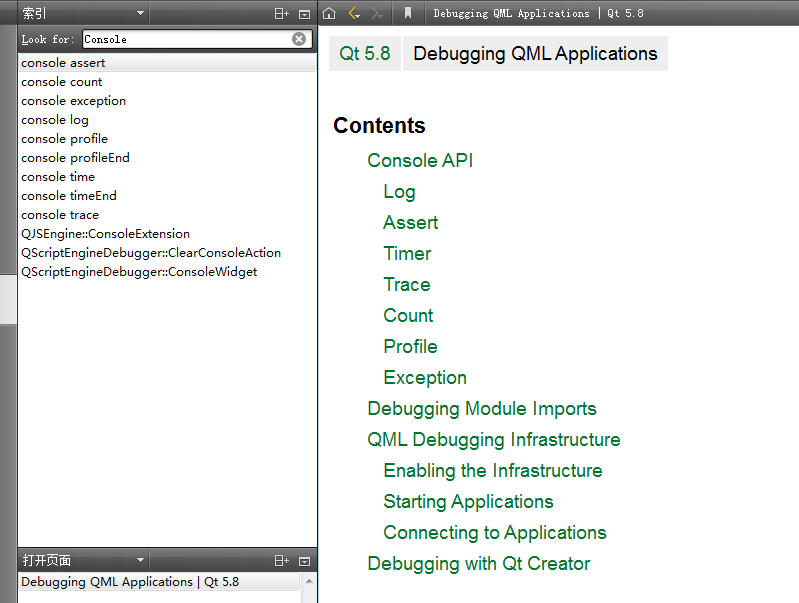Navigate back with the left arrow
The width and height of the screenshot is (799, 603).
(x=354, y=13)
